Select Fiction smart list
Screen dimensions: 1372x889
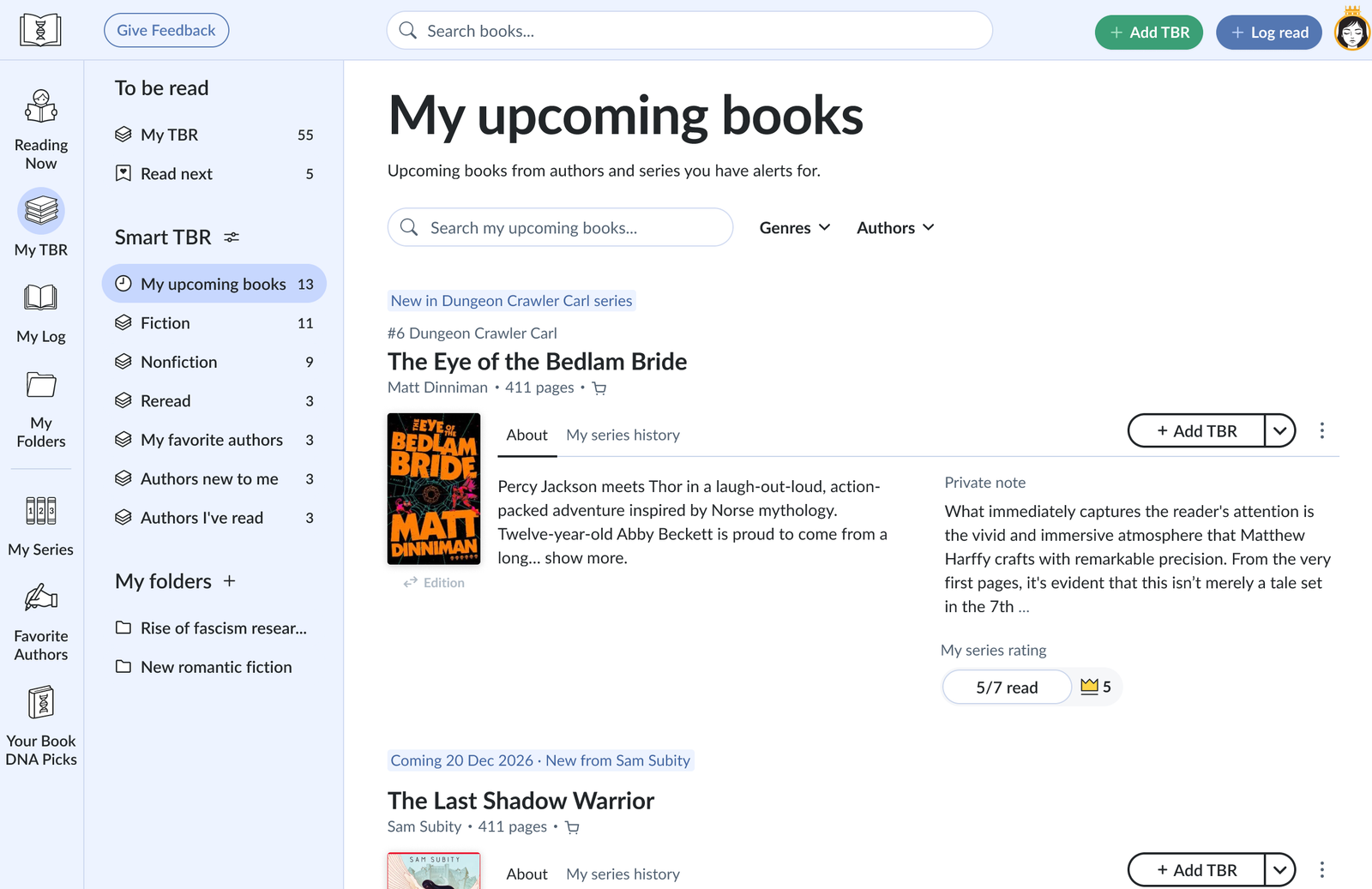(214, 323)
